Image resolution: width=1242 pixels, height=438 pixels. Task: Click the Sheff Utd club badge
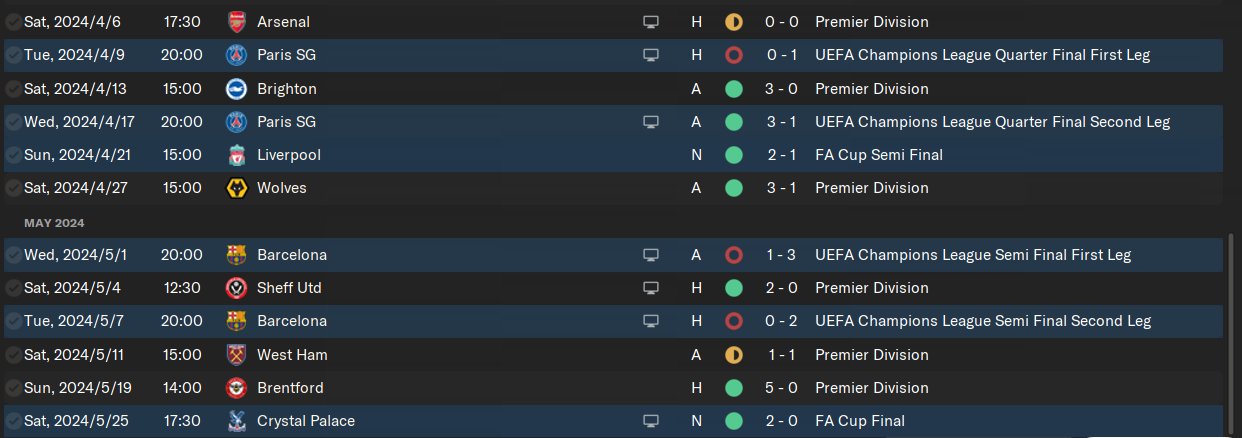(236, 288)
